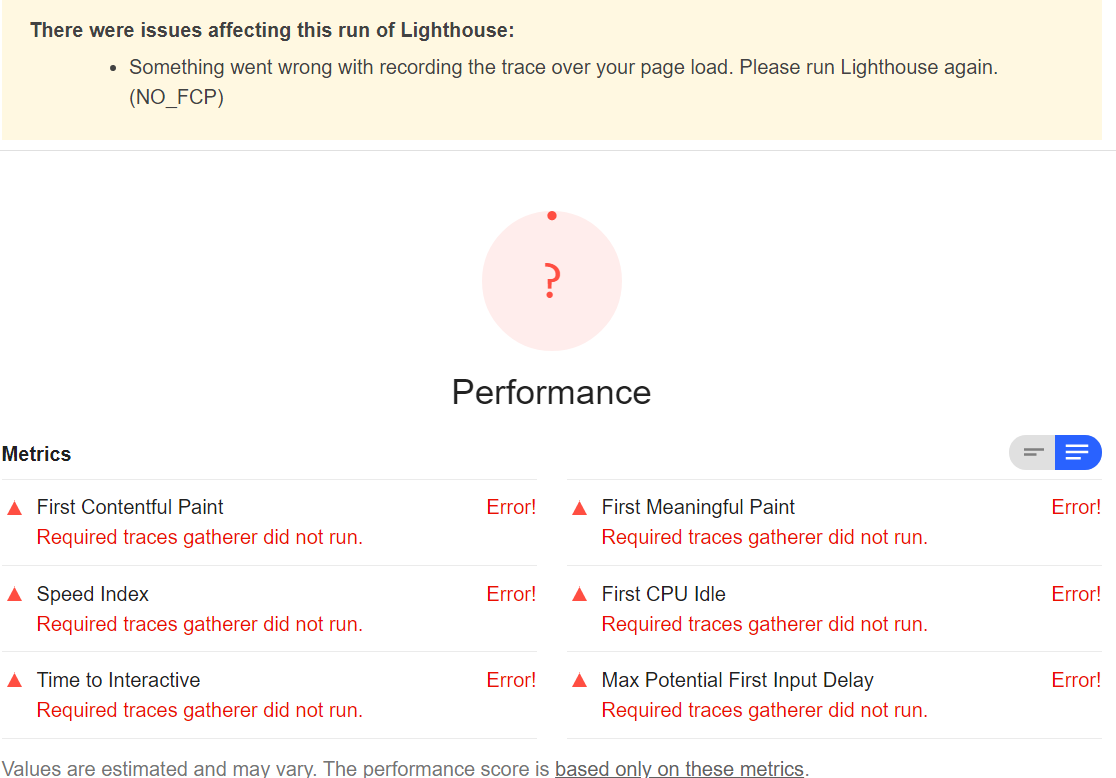Screen dimensions: 1116x778
Task: Click the Error! label beside First CPU Idle
Action: pyautogui.click(x=1075, y=593)
